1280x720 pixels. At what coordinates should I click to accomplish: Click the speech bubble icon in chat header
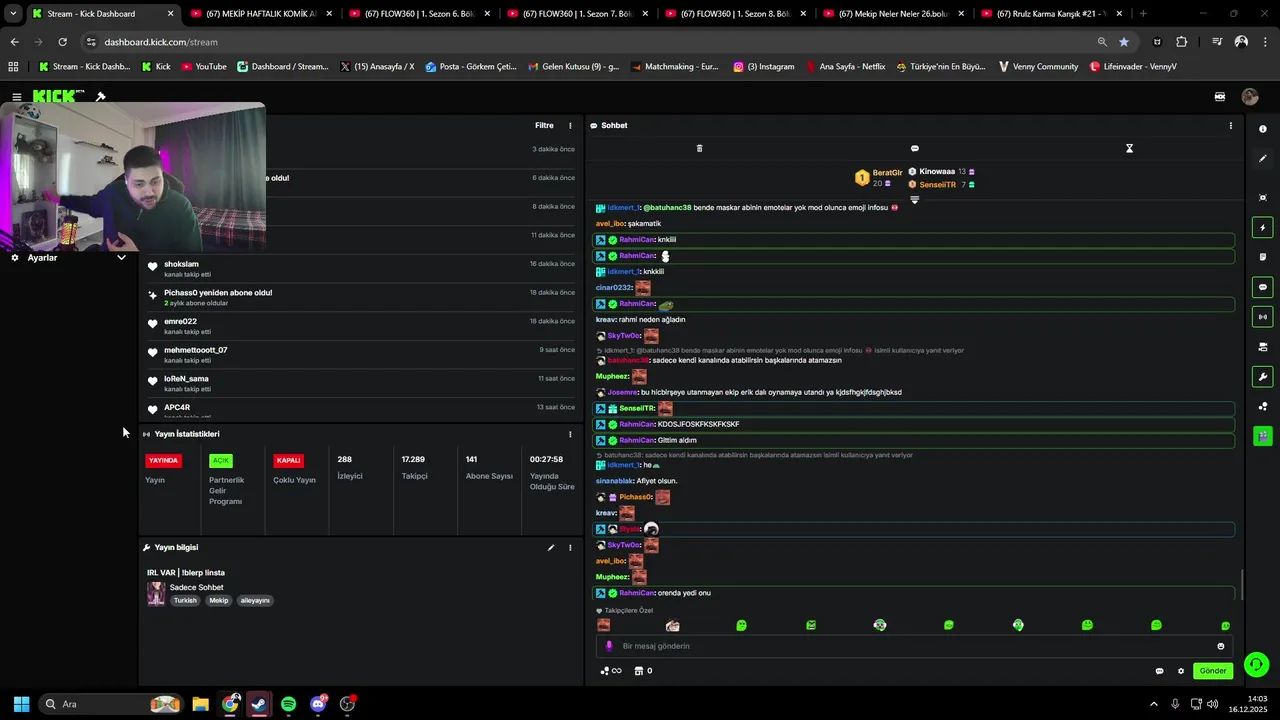[914, 148]
